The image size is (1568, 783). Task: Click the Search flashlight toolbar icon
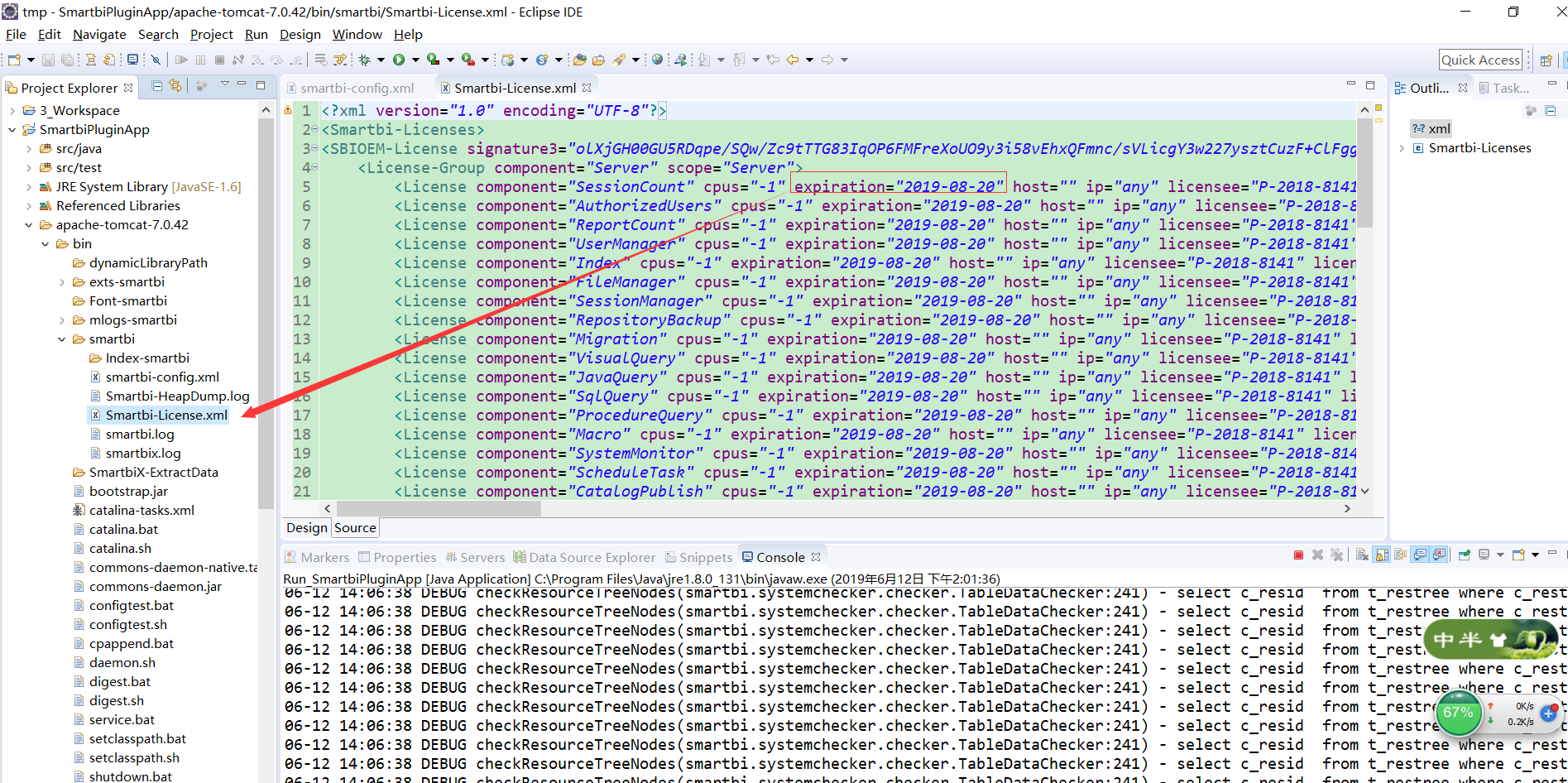[x=620, y=60]
